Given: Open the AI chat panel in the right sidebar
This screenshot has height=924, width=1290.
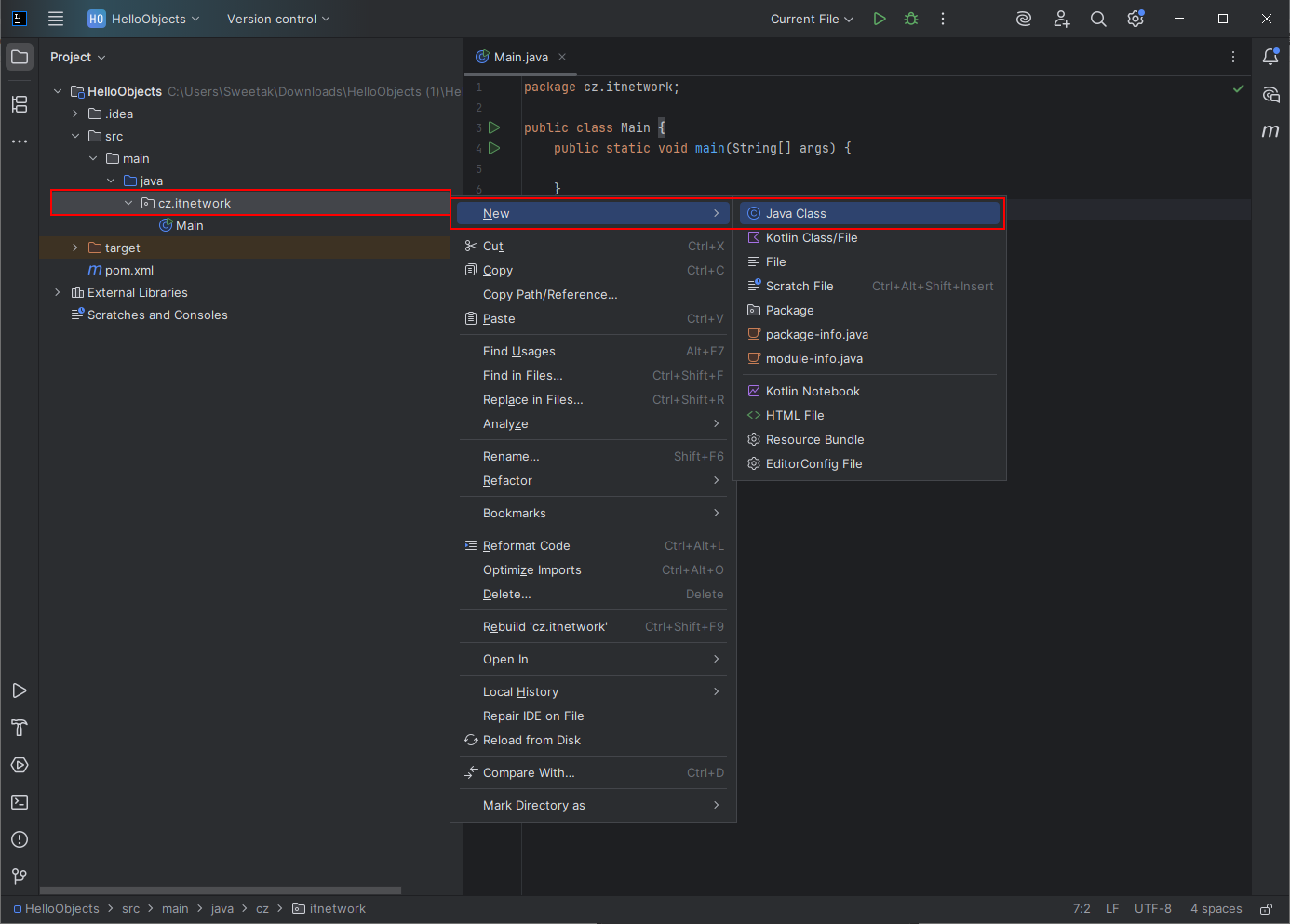Looking at the screenshot, I should pyautogui.click(x=1270, y=94).
